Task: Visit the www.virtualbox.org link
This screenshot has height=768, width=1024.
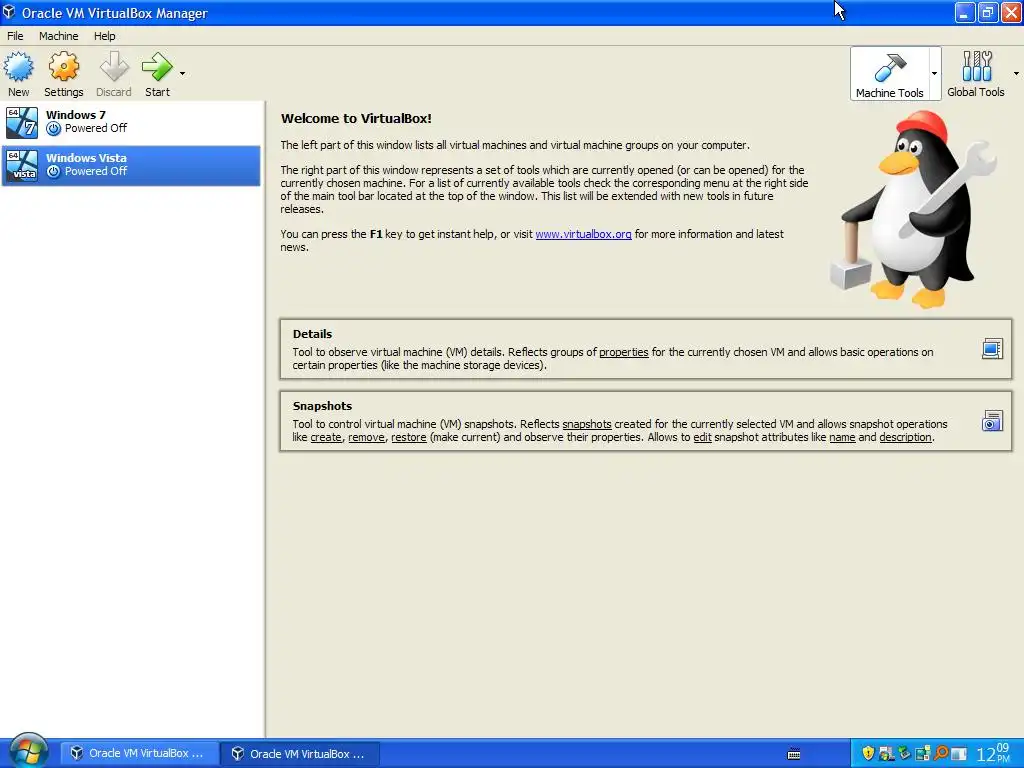Action: [583, 234]
